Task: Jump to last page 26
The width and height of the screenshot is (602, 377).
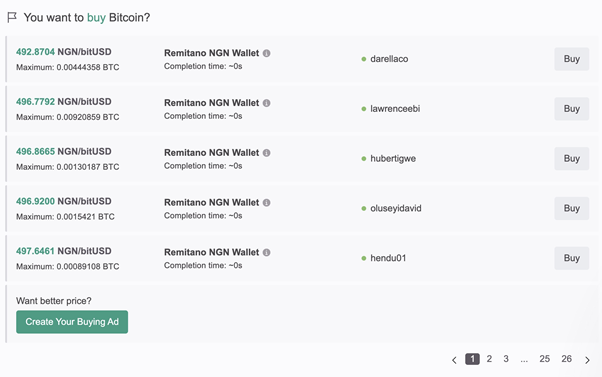Action: [566, 359]
